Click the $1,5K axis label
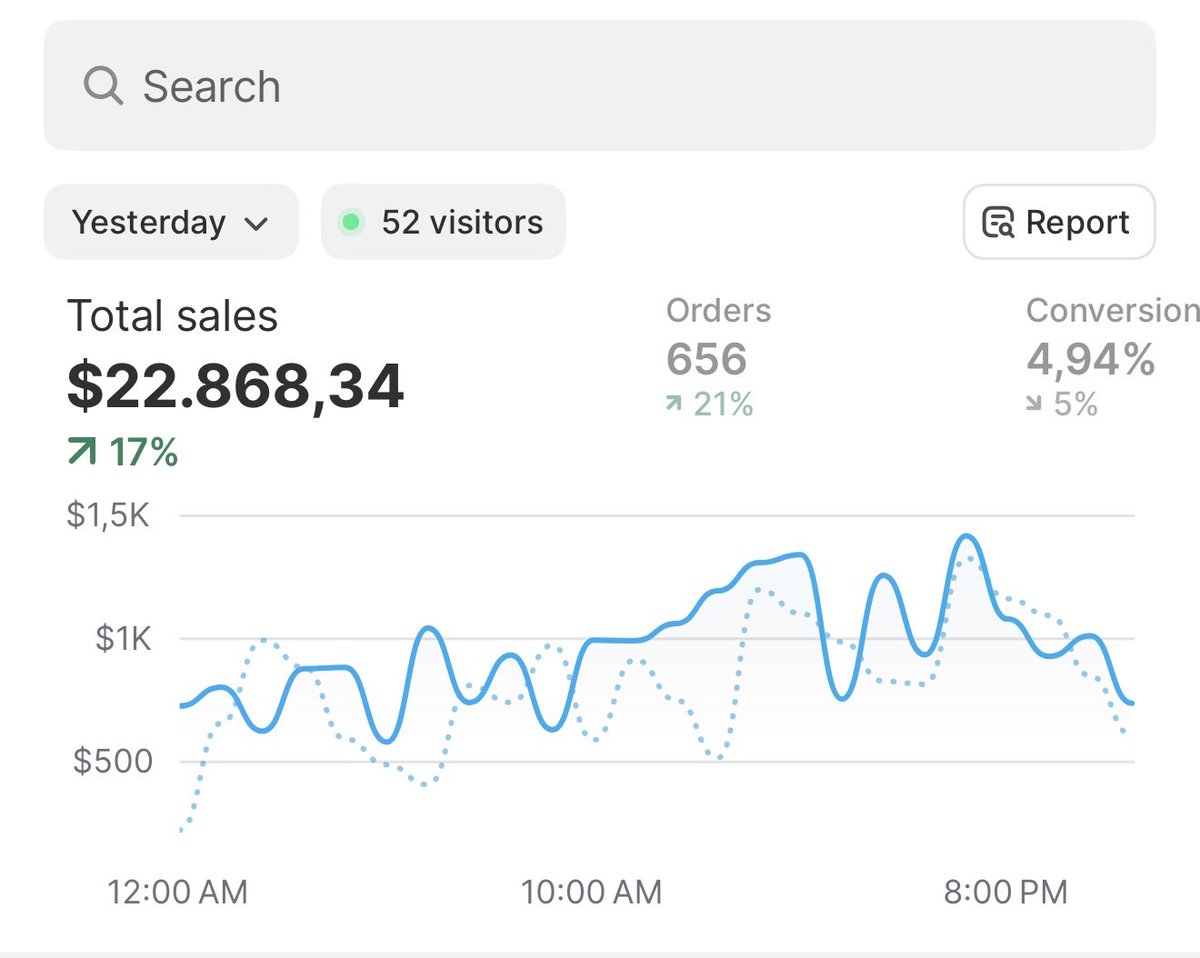This screenshot has height=958, width=1200. pyautogui.click(x=108, y=516)
